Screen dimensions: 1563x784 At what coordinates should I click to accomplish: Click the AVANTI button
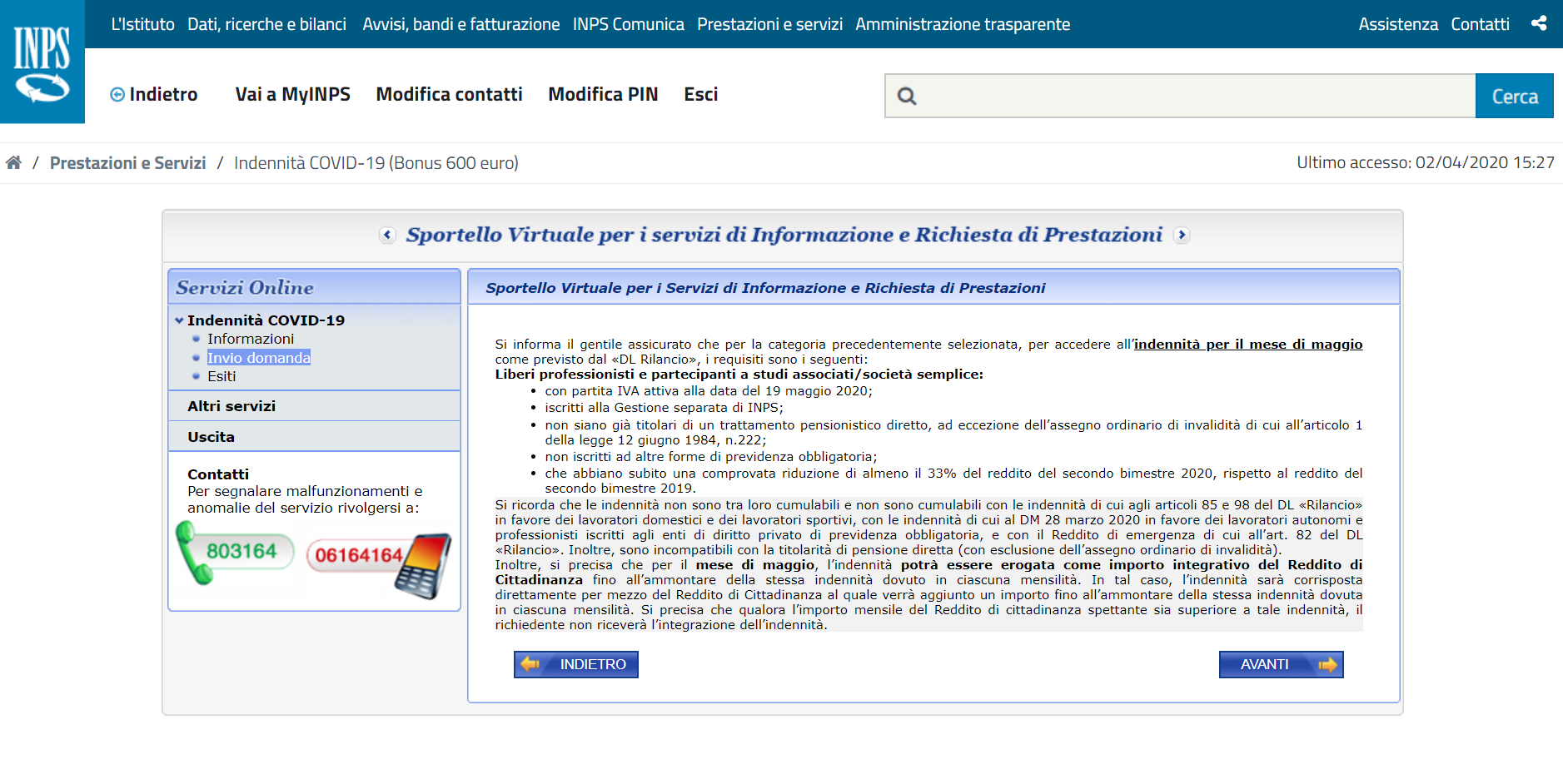click(x=1282, y=664)
